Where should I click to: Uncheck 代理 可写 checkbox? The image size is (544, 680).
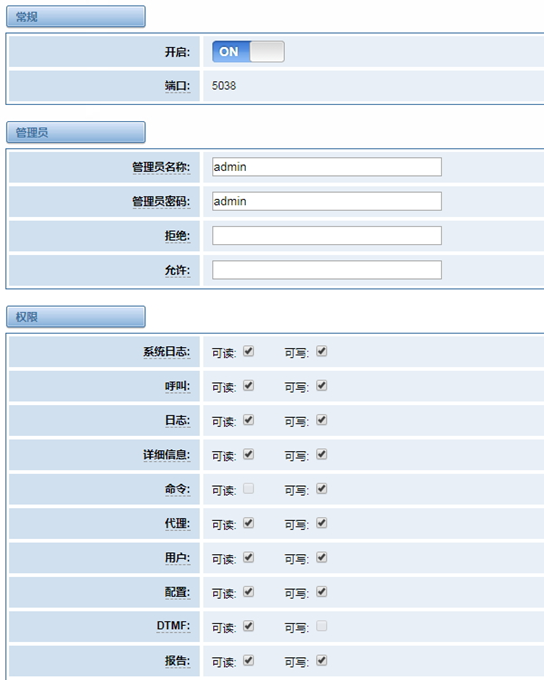point(321,523)
